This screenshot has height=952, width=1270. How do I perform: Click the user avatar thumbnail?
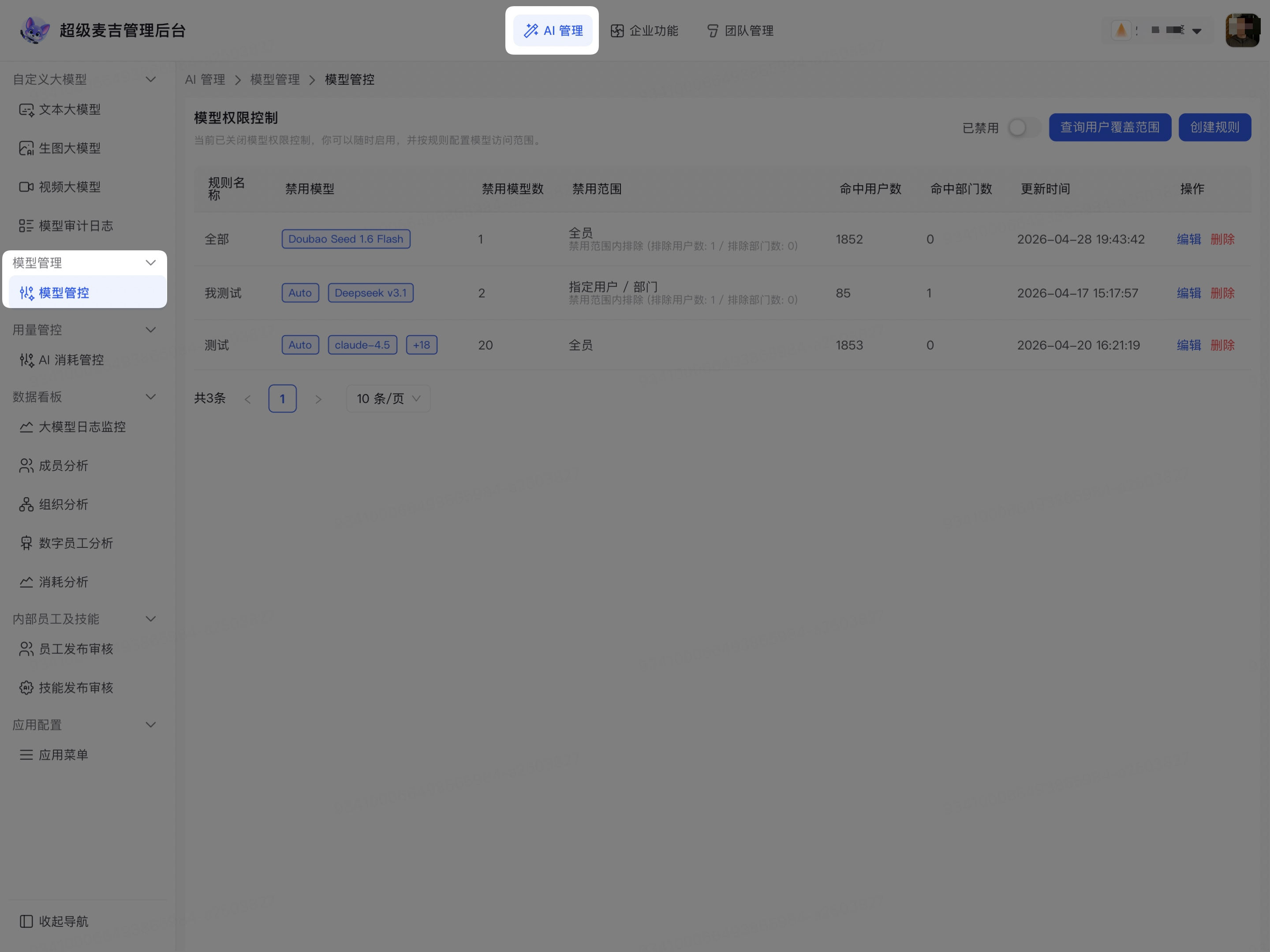coord(1243,30)
